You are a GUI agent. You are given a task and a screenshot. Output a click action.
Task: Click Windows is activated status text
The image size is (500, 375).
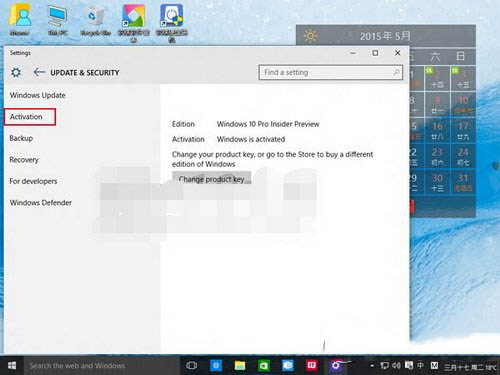click(251, 139)
